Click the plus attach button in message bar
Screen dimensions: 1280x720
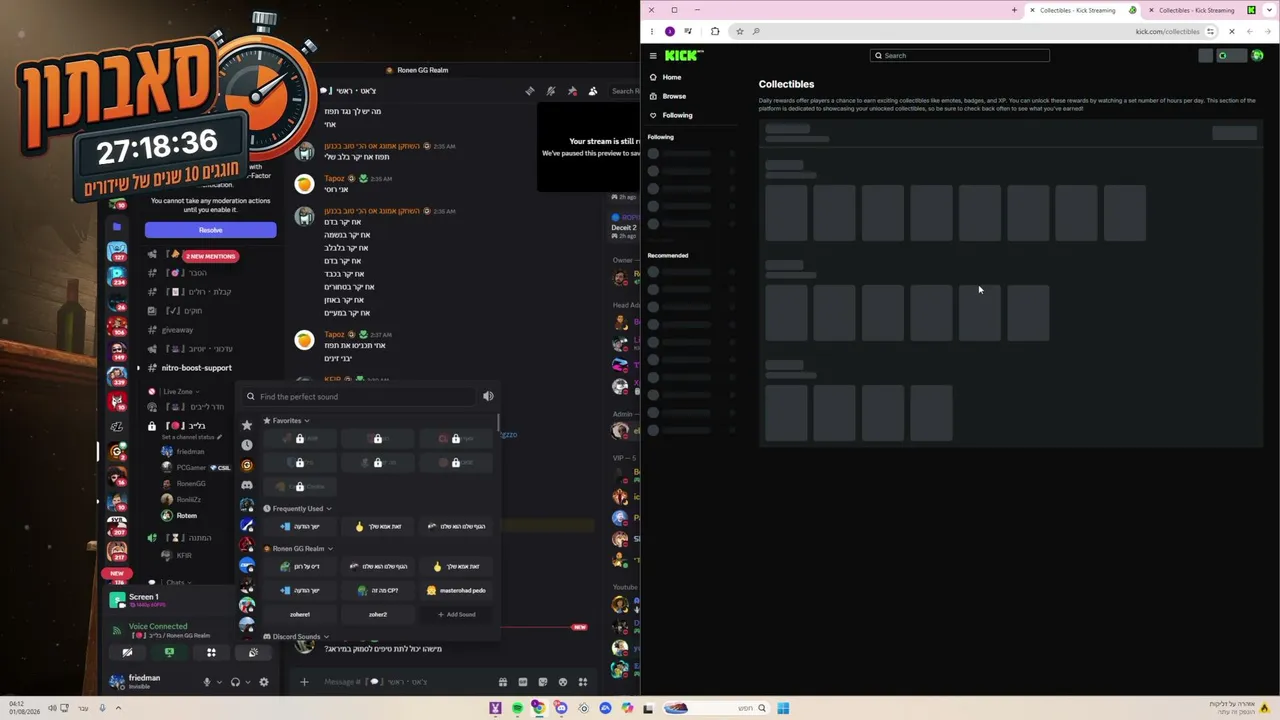[x=304, y=682]
